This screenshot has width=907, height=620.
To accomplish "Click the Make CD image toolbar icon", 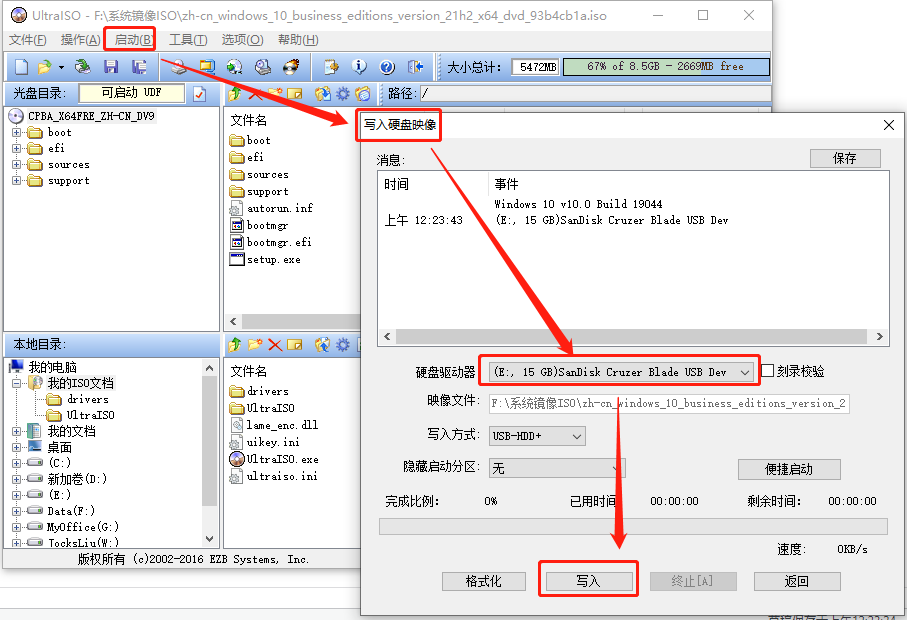I will tap(179, 67).
